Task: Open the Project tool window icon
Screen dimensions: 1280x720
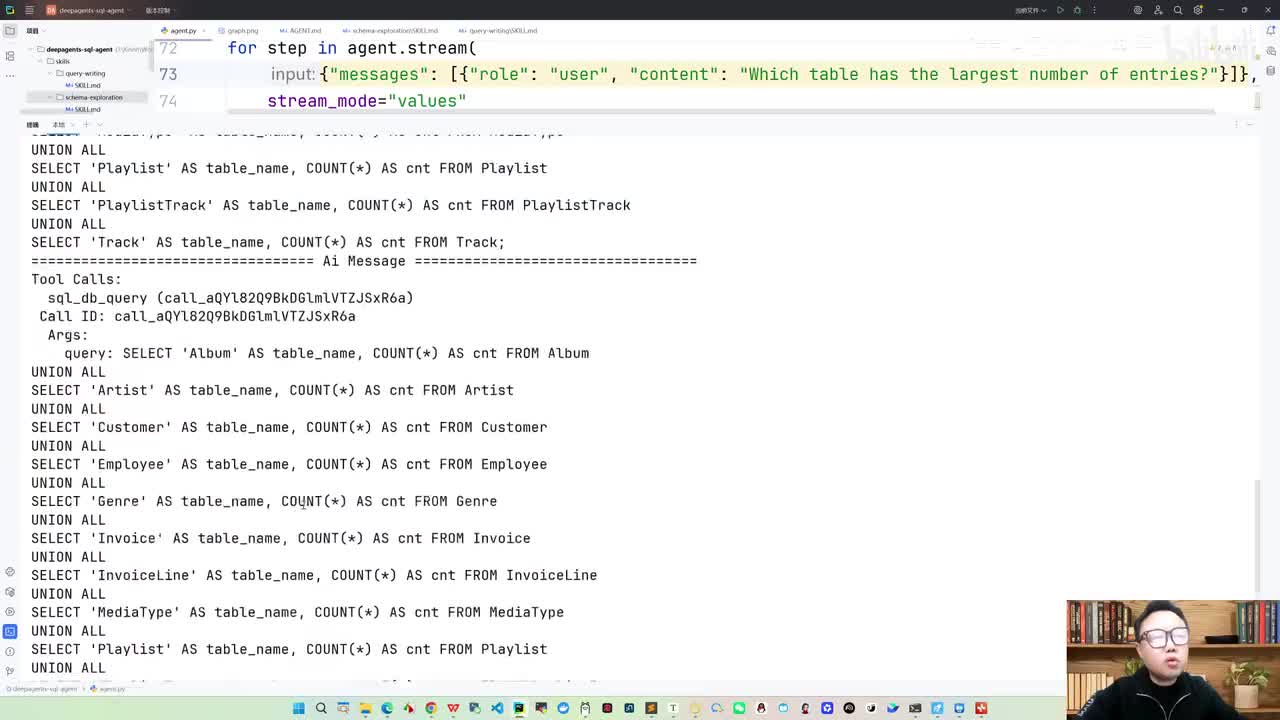Action: 10,30
